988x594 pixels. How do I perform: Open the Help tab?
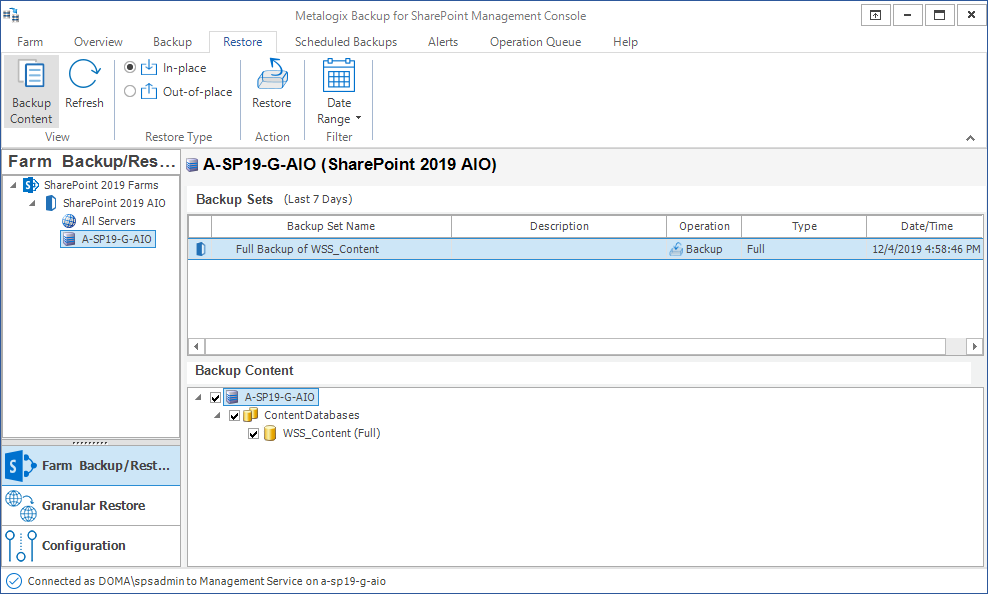tap(625, 42)
